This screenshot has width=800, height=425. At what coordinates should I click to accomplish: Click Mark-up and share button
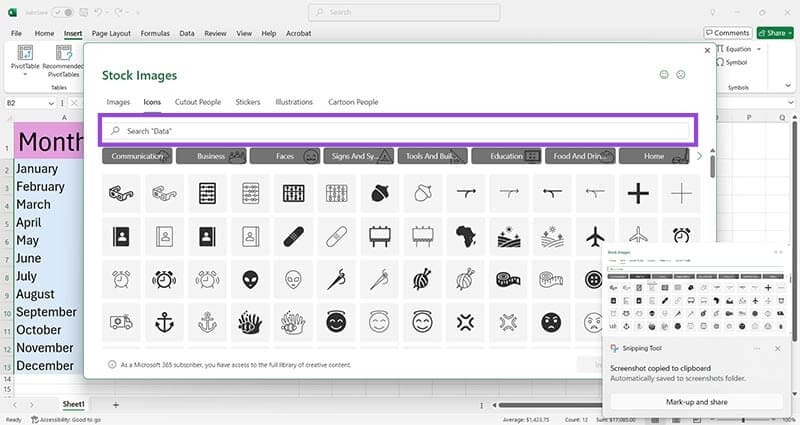pyautogui.click(x=696, y=402)
